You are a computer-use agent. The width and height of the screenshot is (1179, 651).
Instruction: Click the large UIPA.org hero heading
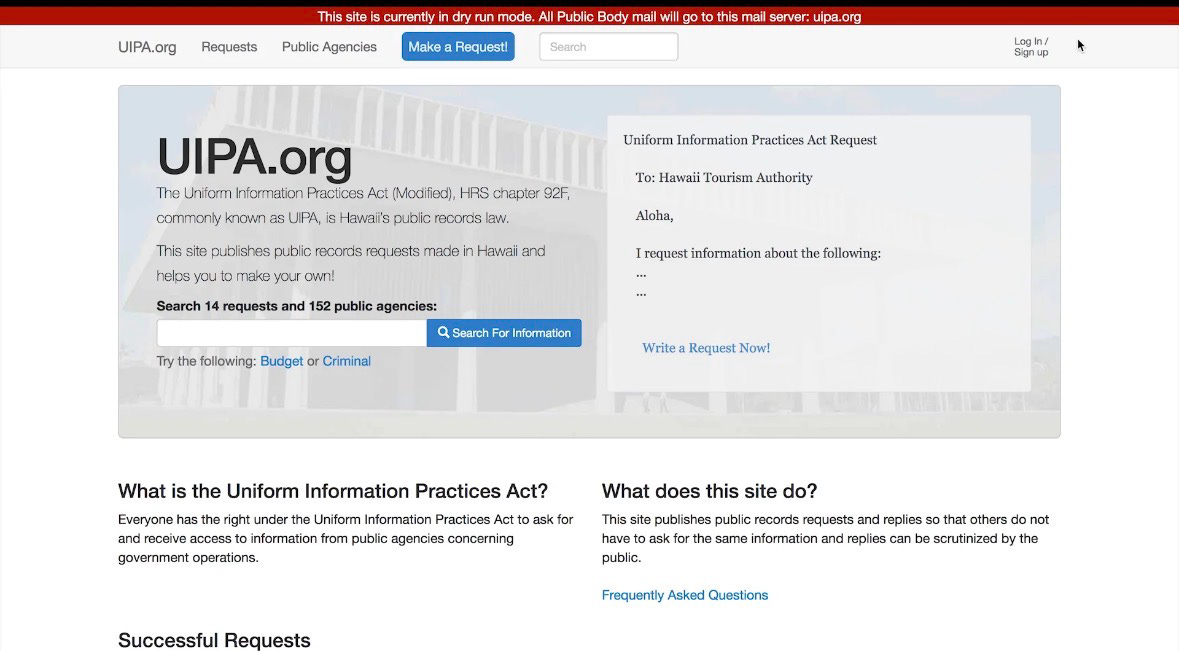[x=254, y=158]
